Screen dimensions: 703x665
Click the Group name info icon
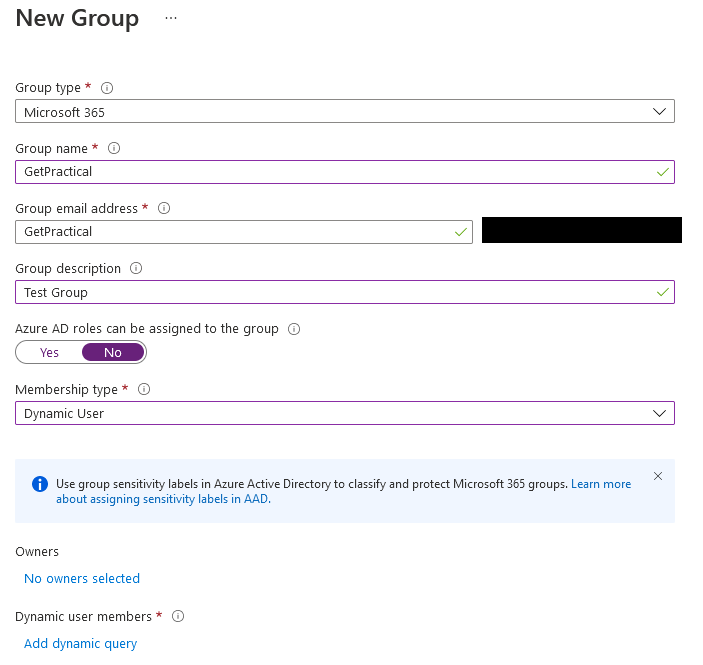click(114, 148)
